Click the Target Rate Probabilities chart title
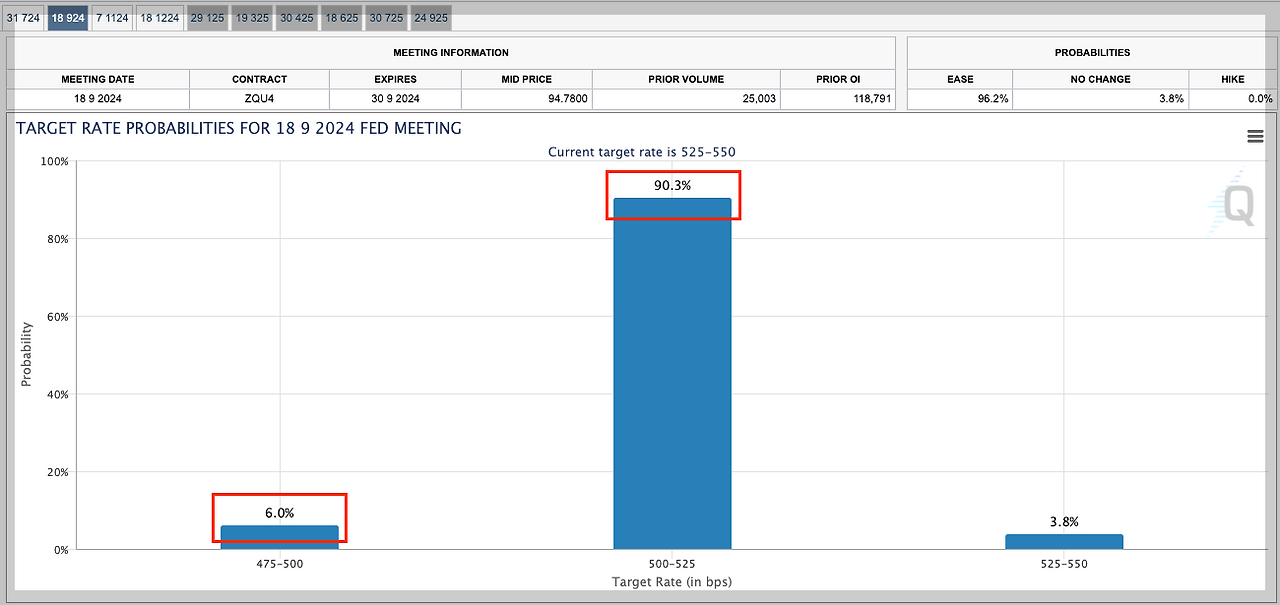Image resolution: width=1280 pixels, height=605 pixels. click(239, 128)
